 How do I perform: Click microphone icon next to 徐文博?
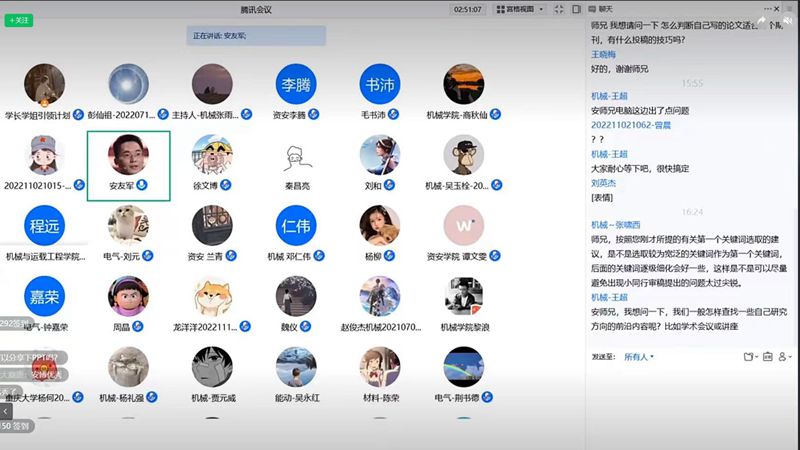[x=226, y=185]
